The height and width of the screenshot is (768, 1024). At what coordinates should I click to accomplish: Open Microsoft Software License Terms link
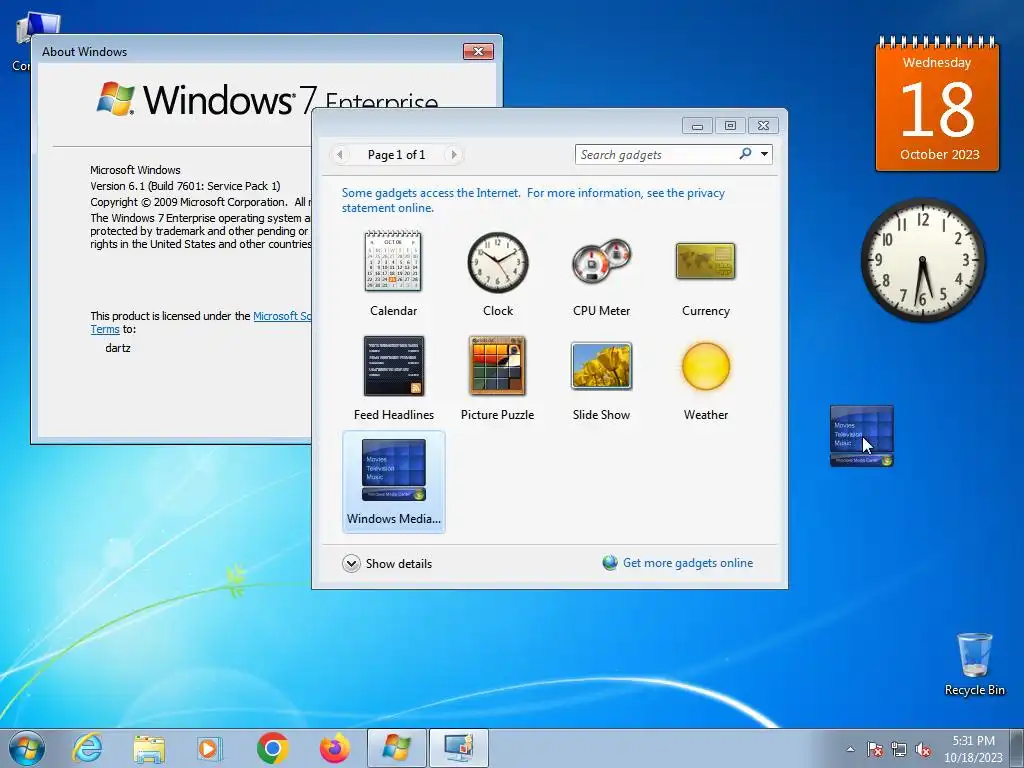point(281,316)
